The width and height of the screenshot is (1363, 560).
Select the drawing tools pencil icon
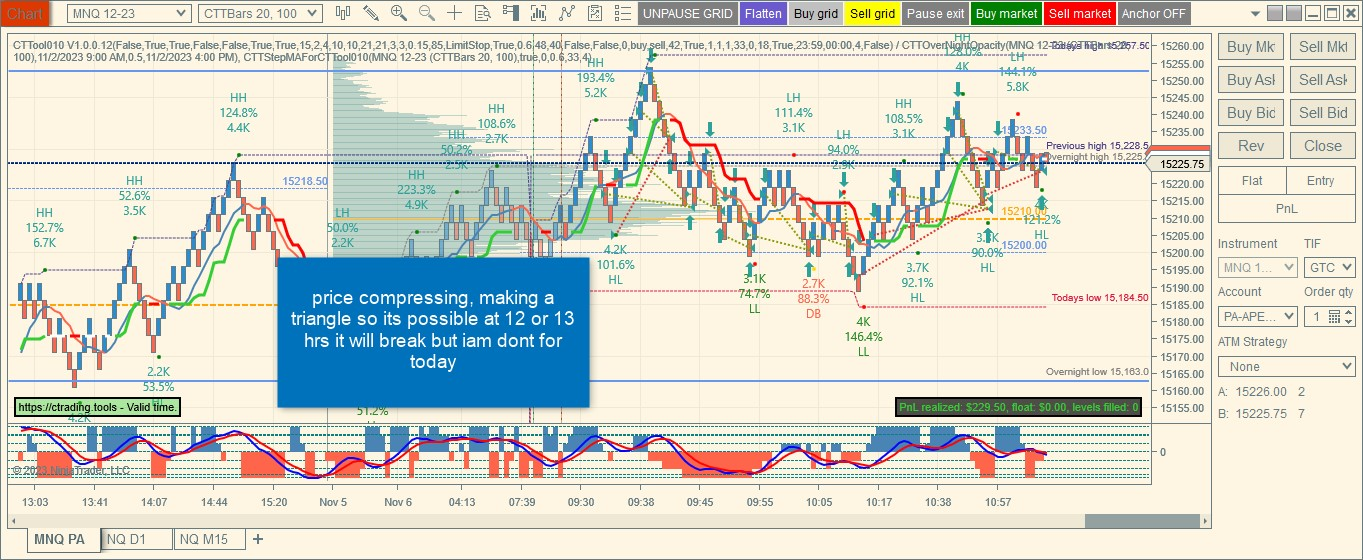tap(371, 13)
